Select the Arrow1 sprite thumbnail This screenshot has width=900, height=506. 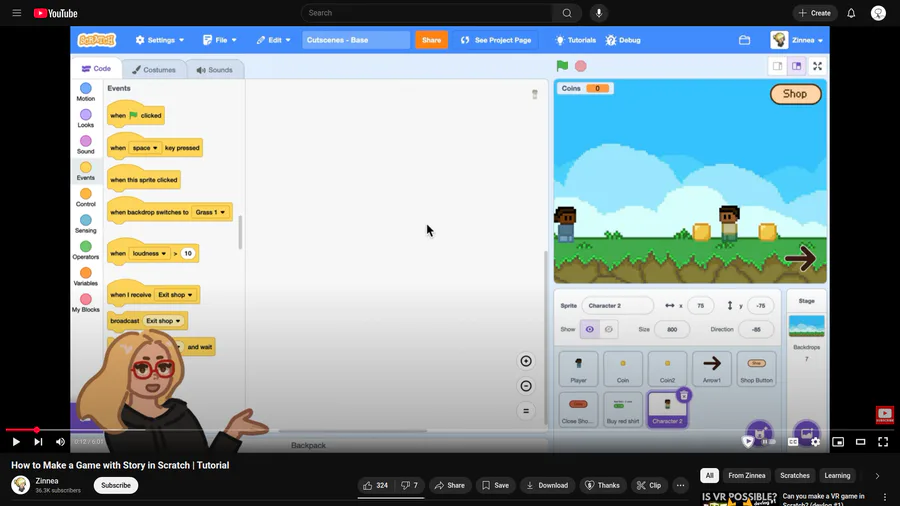[x=712, y=369]
